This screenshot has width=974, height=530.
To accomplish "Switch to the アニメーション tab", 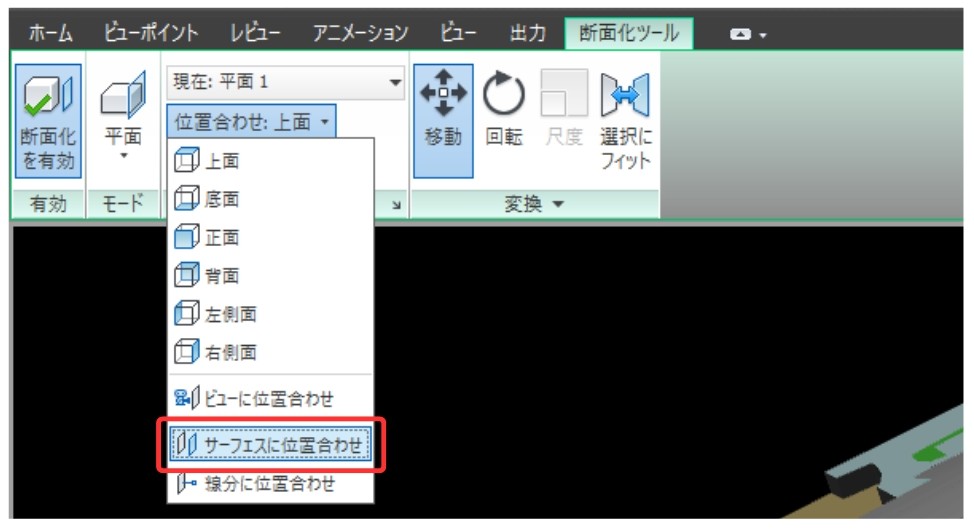I will click(360, 33).
